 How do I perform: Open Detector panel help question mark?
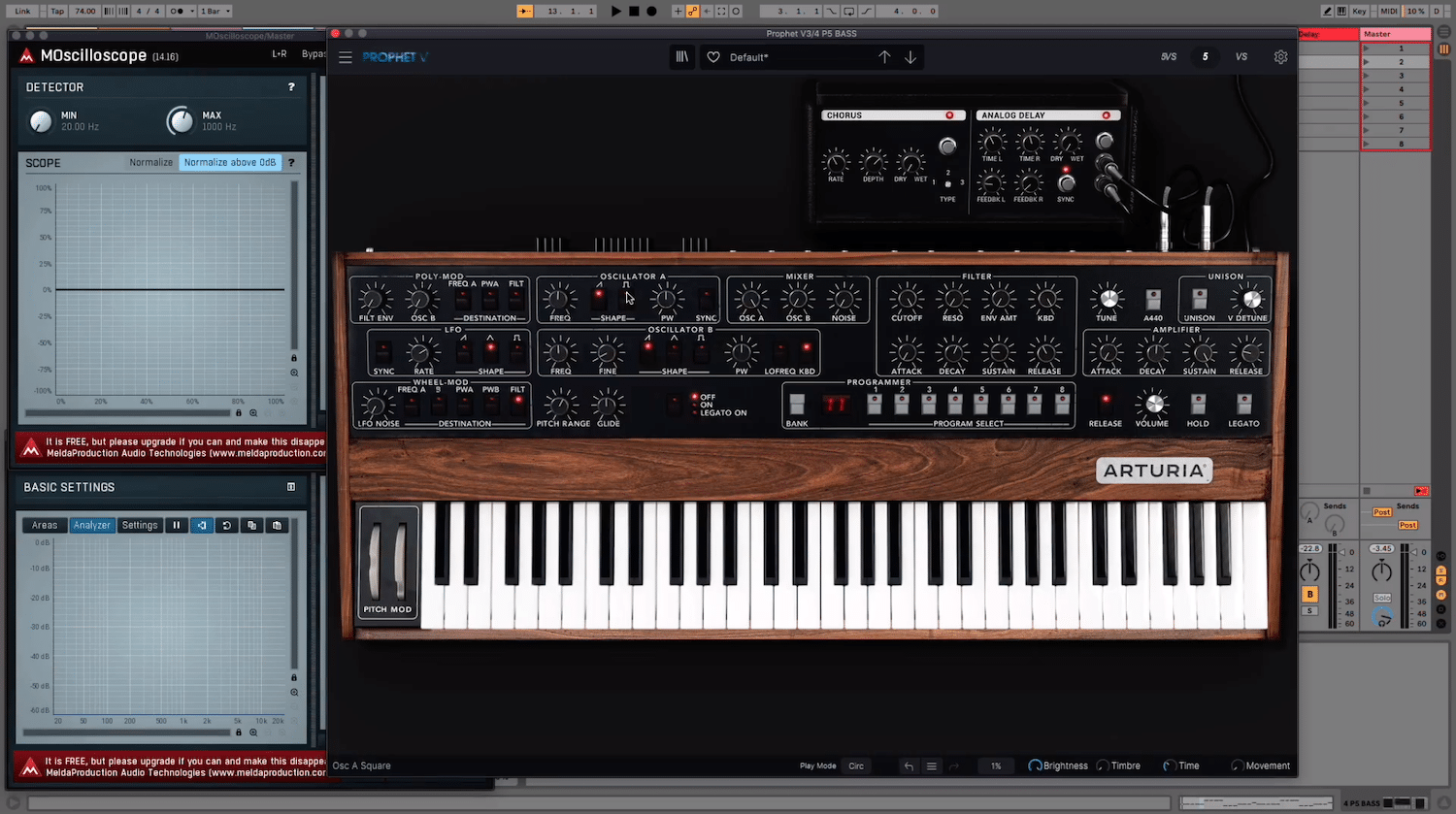point(291,87)
